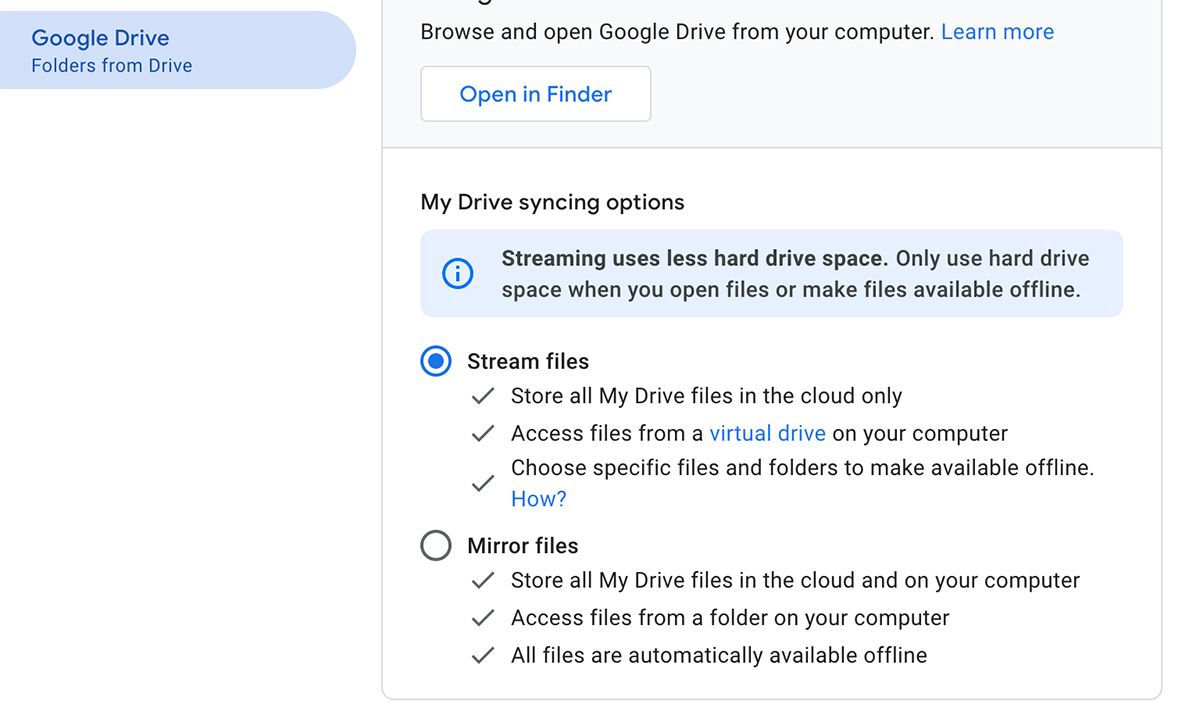
Task: Click the streaming information banner
Action: [x=770, y=273]
